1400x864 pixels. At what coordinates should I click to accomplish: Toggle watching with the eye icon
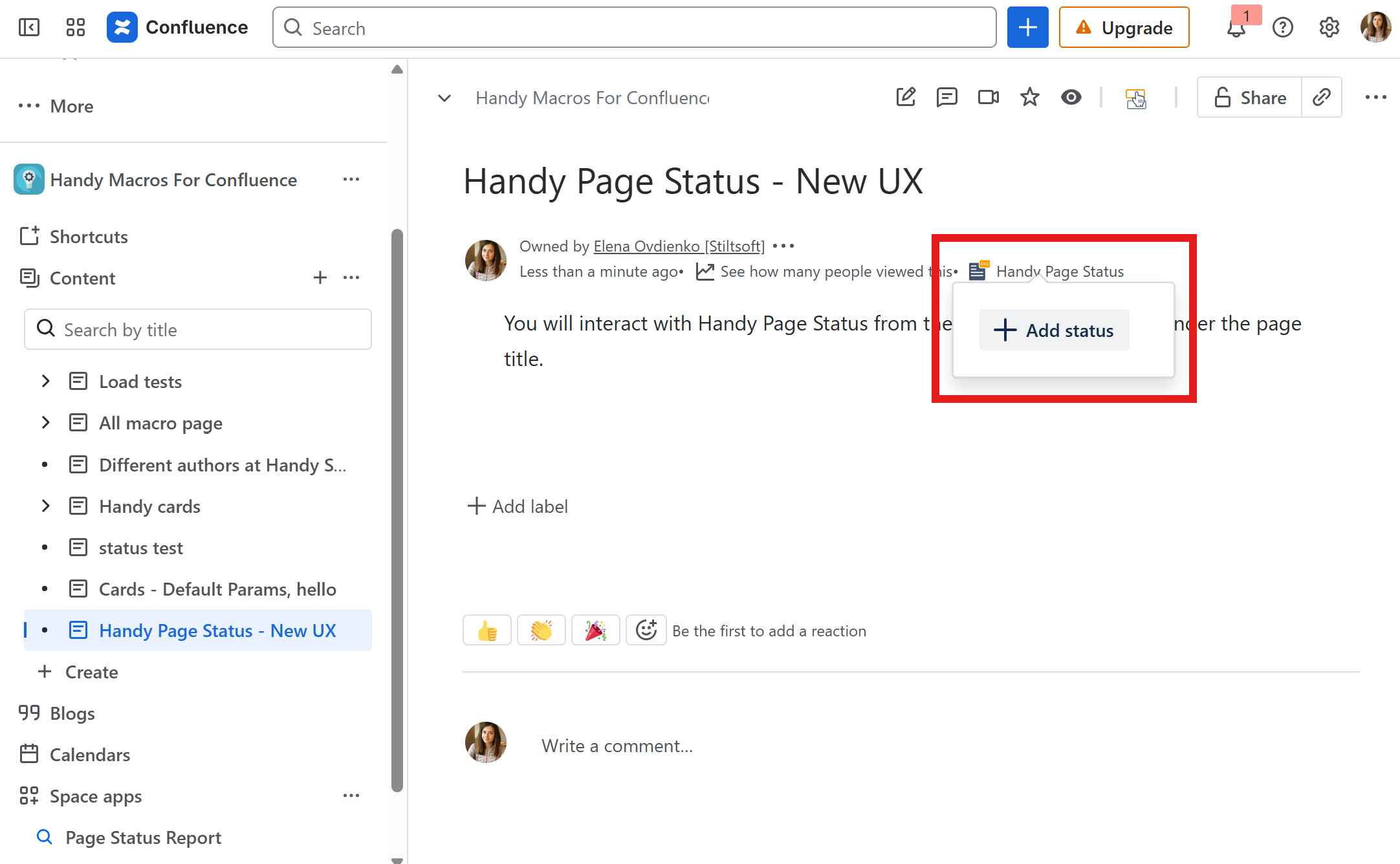point(1071,98)
